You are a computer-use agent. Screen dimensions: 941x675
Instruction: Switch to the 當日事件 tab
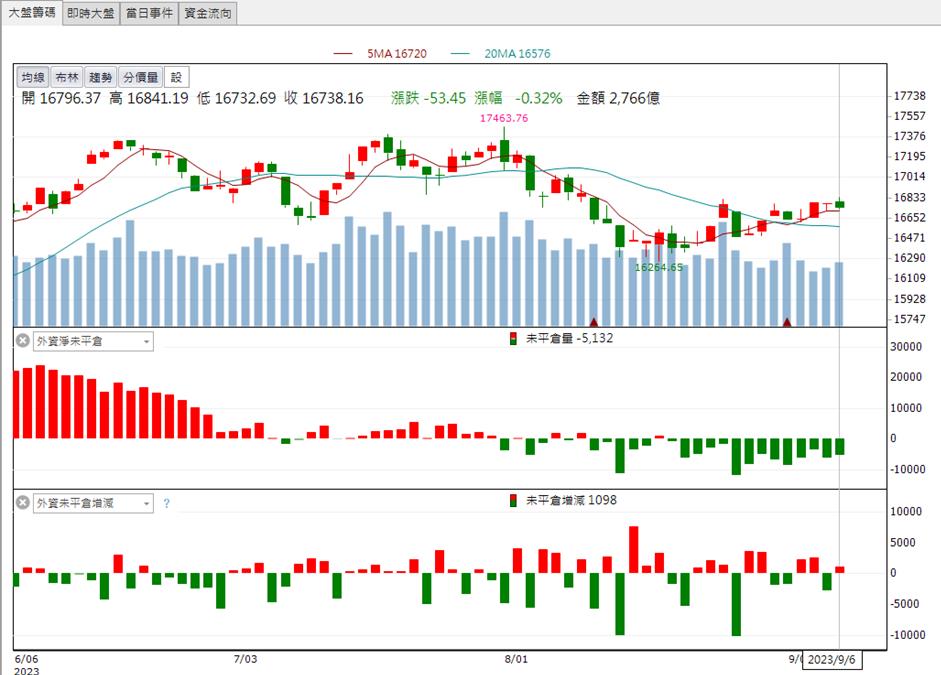coord(149,13)
